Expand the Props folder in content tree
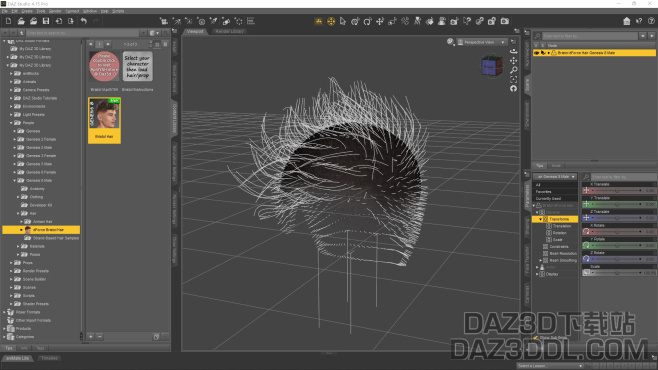This screenshot has height=370, width=658. (x=11, y=263)
